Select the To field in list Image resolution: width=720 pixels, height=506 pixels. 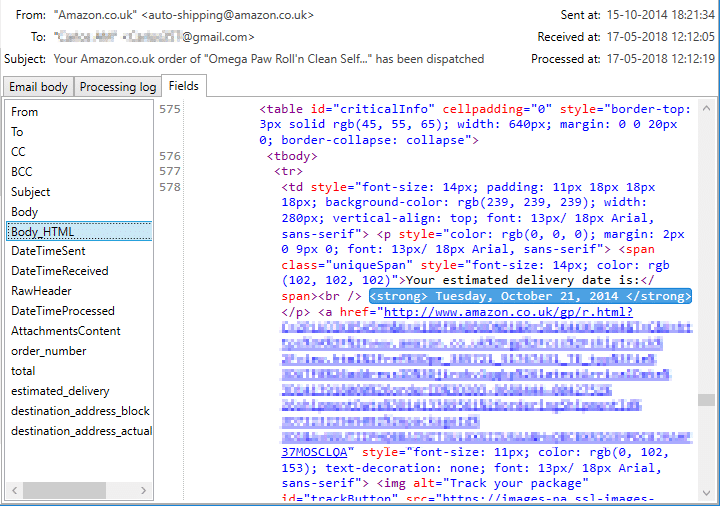(79, 132)
